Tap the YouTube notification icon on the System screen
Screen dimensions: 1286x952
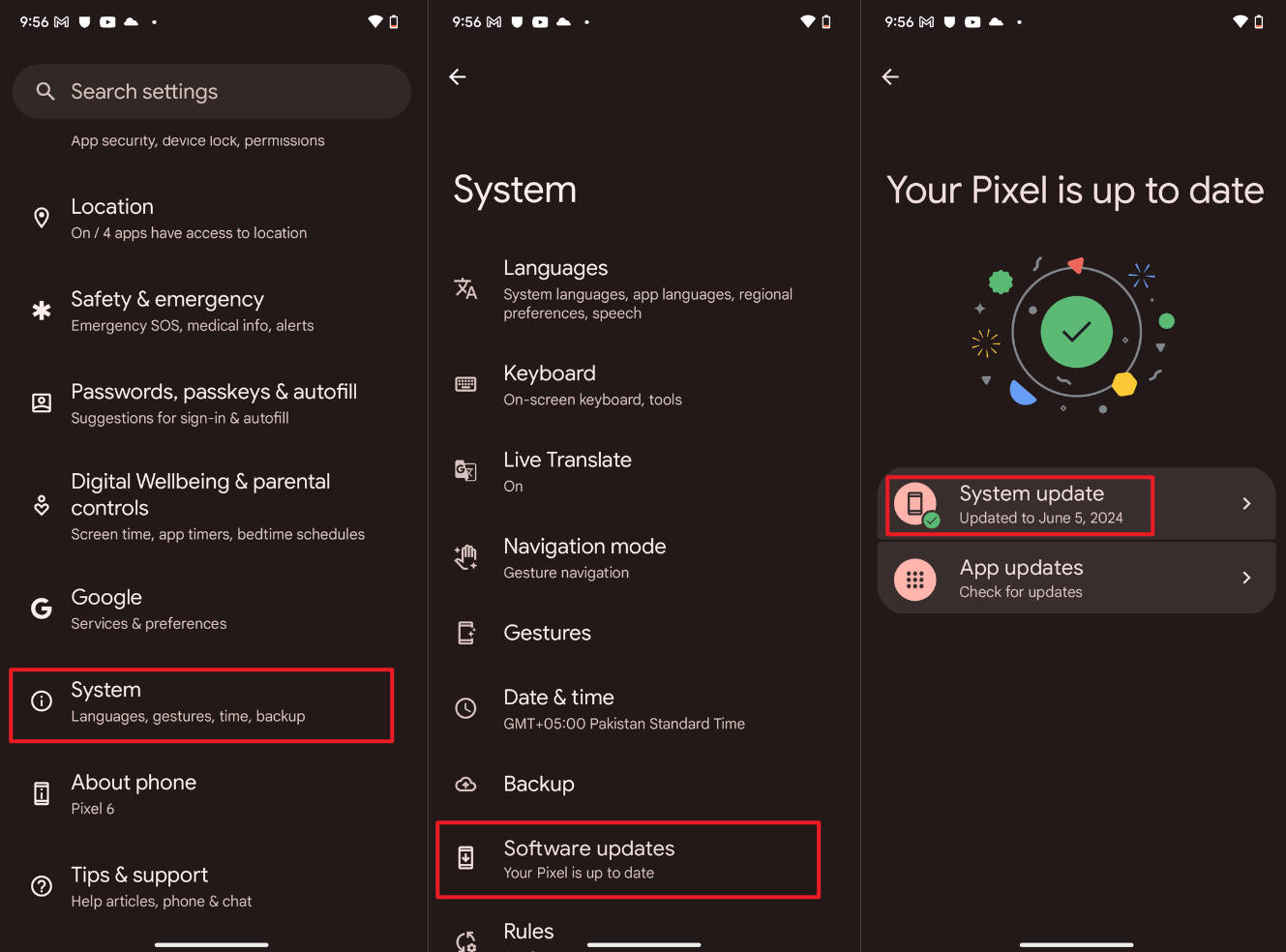[540, 21]
